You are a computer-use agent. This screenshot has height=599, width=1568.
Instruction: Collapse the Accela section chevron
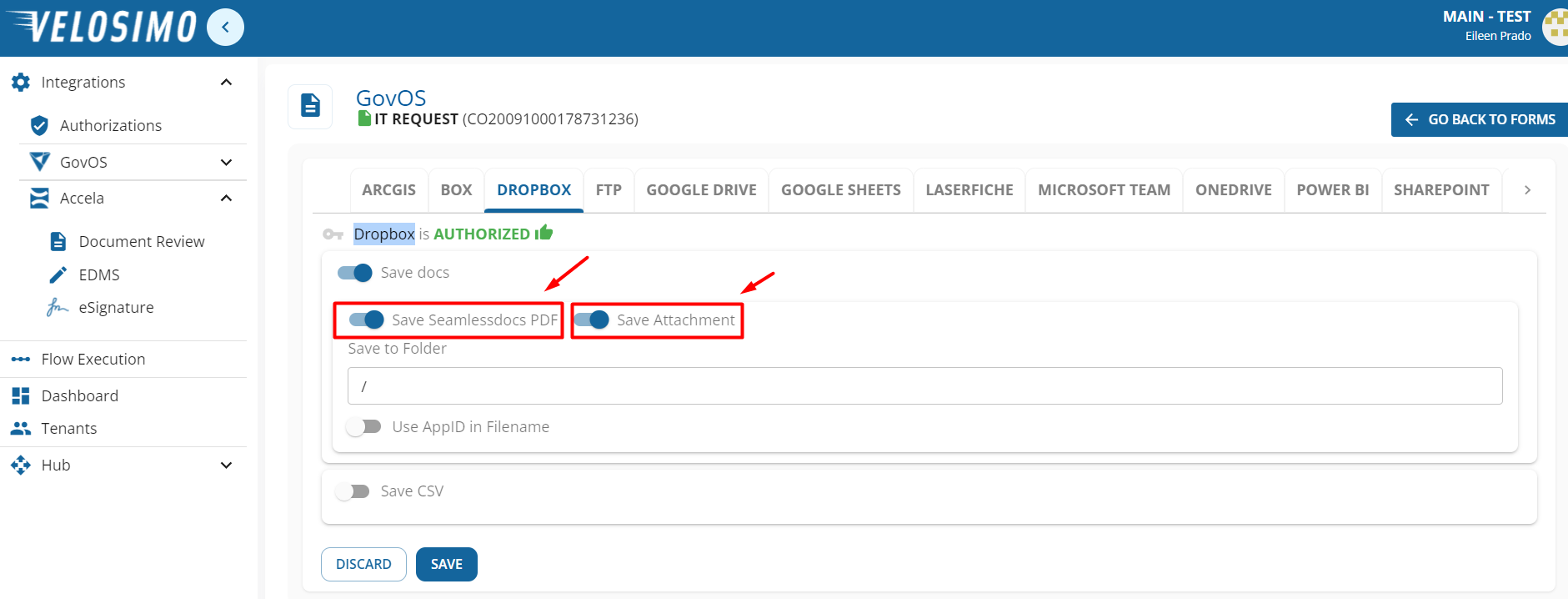[x=226, y=198]
